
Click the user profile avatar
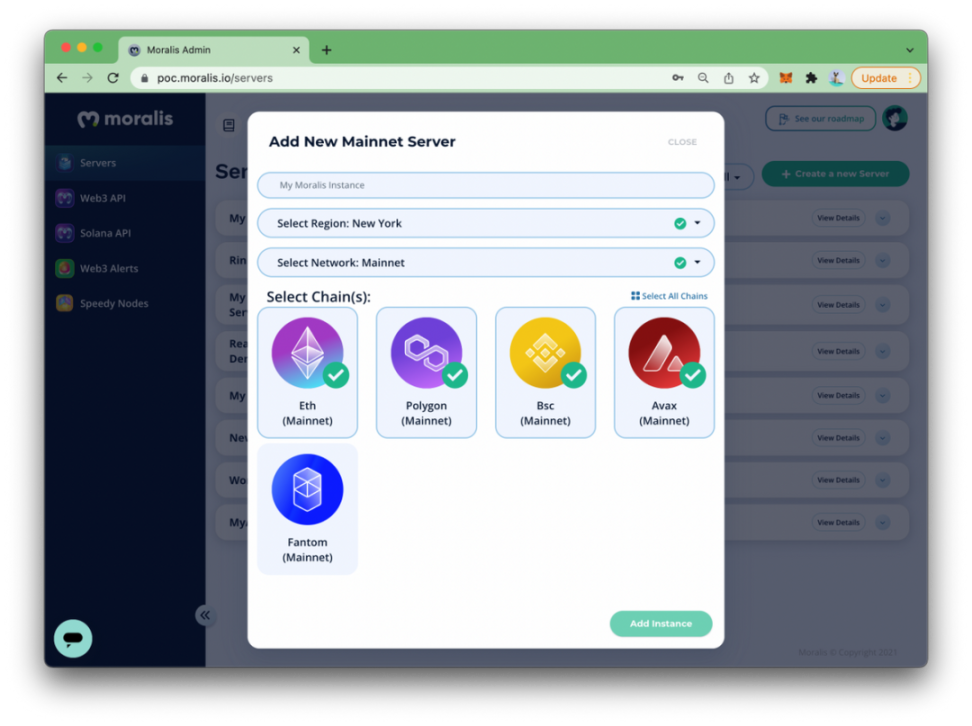coord(894,118)
